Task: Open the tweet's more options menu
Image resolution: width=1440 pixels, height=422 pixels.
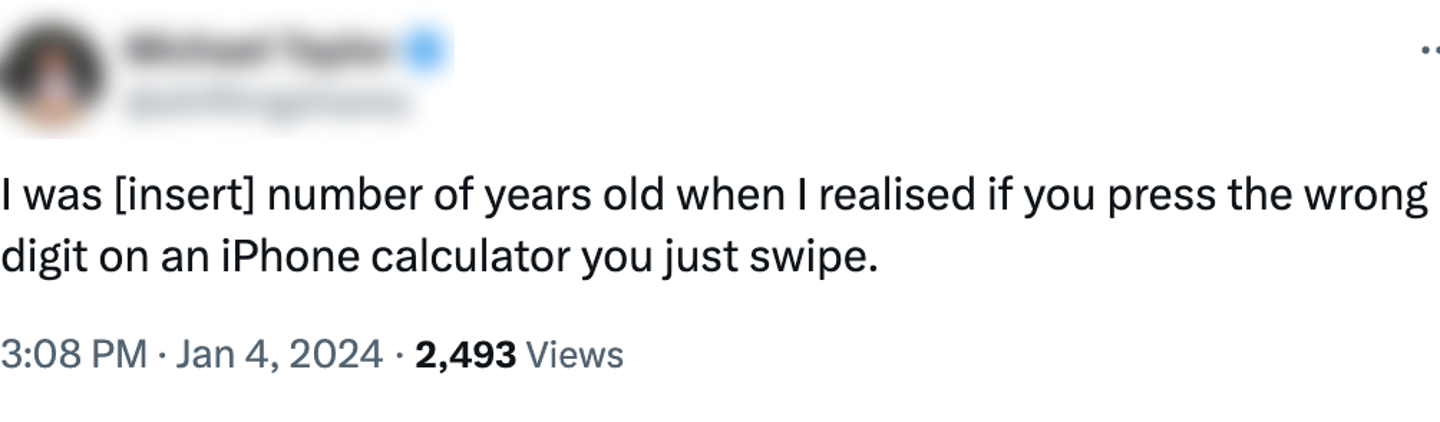Action: tap(1430, 49)
